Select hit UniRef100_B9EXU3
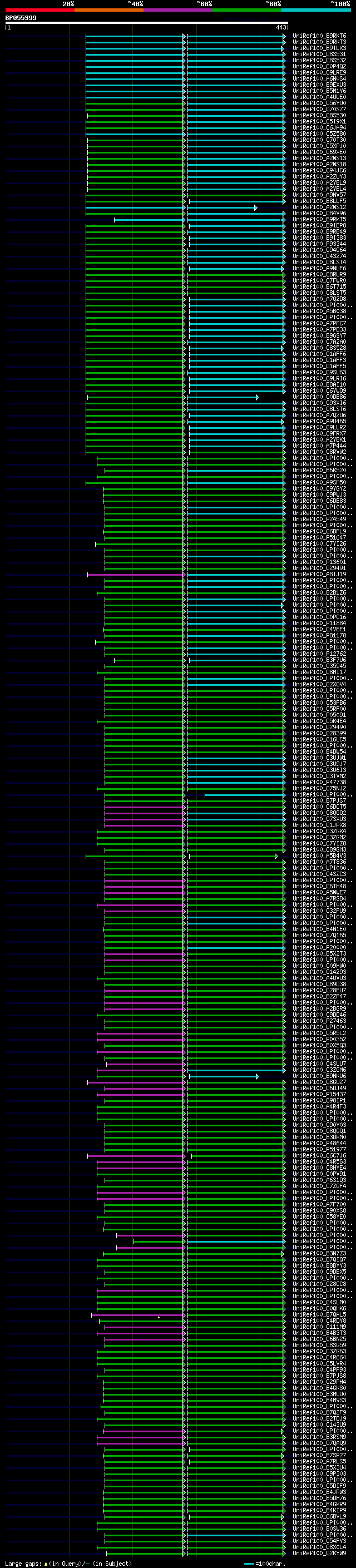This screenshot has height=1568, width=356. (319, 85)
